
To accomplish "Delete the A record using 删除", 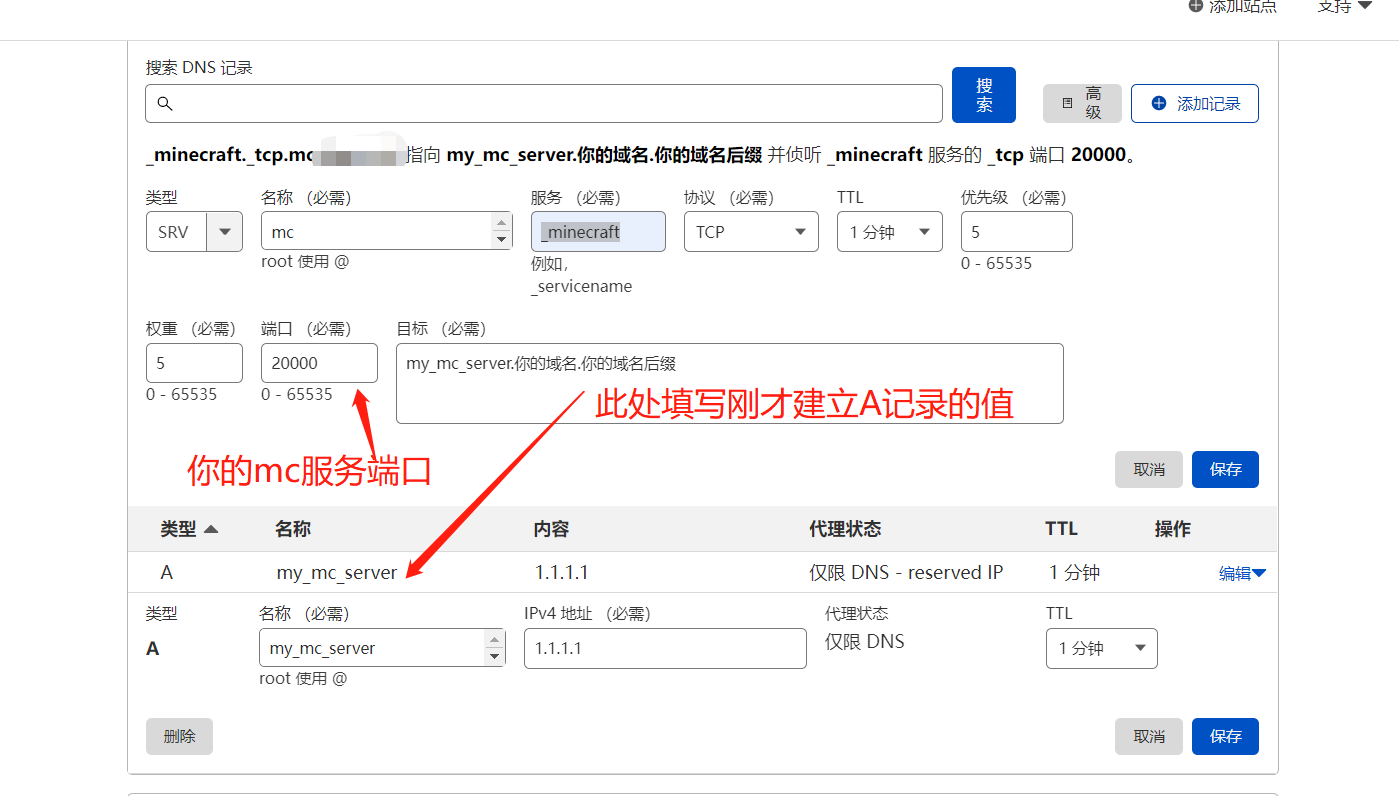I will (179, 736).
